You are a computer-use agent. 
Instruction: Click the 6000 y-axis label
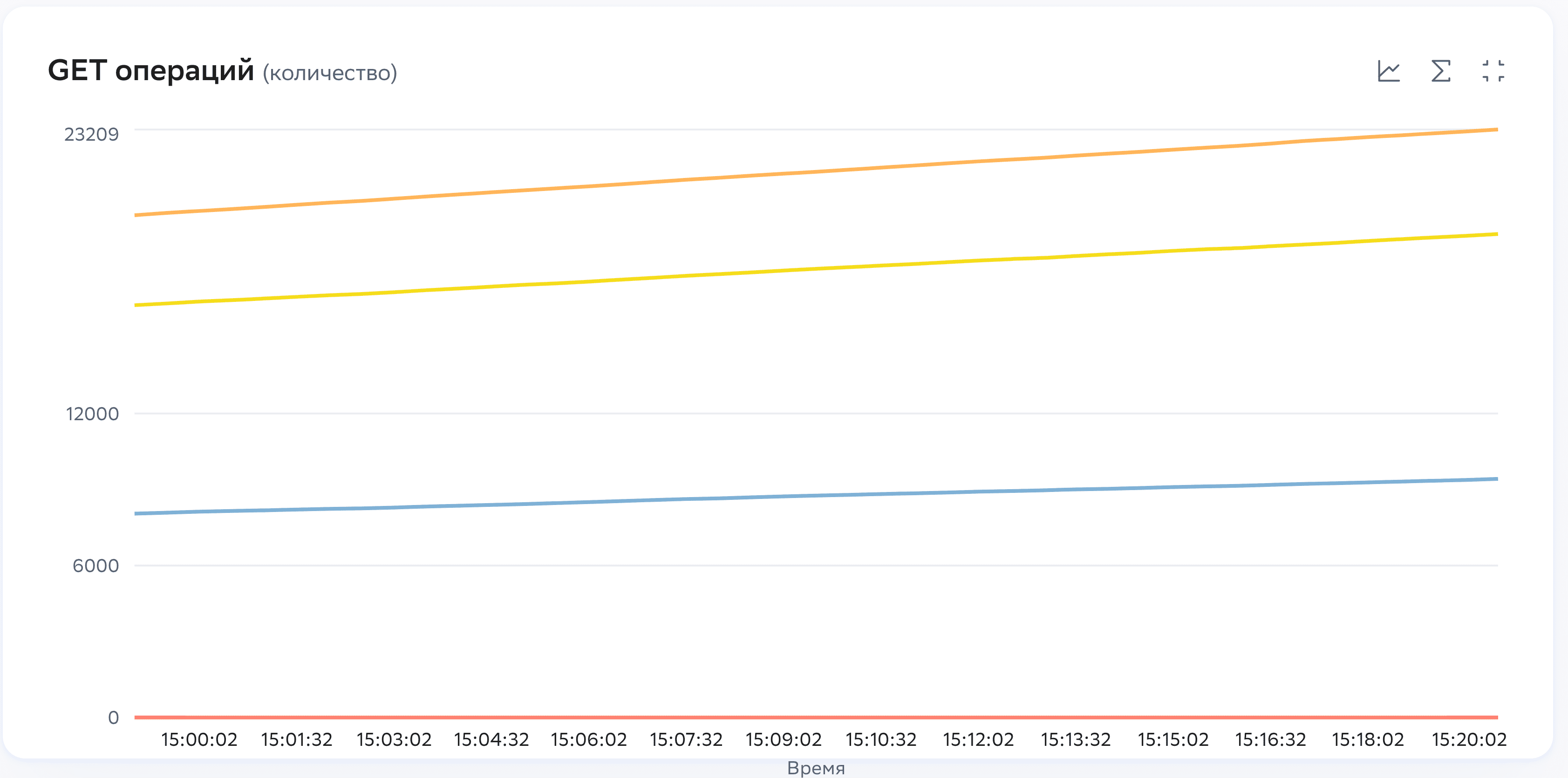coord(95,566)
